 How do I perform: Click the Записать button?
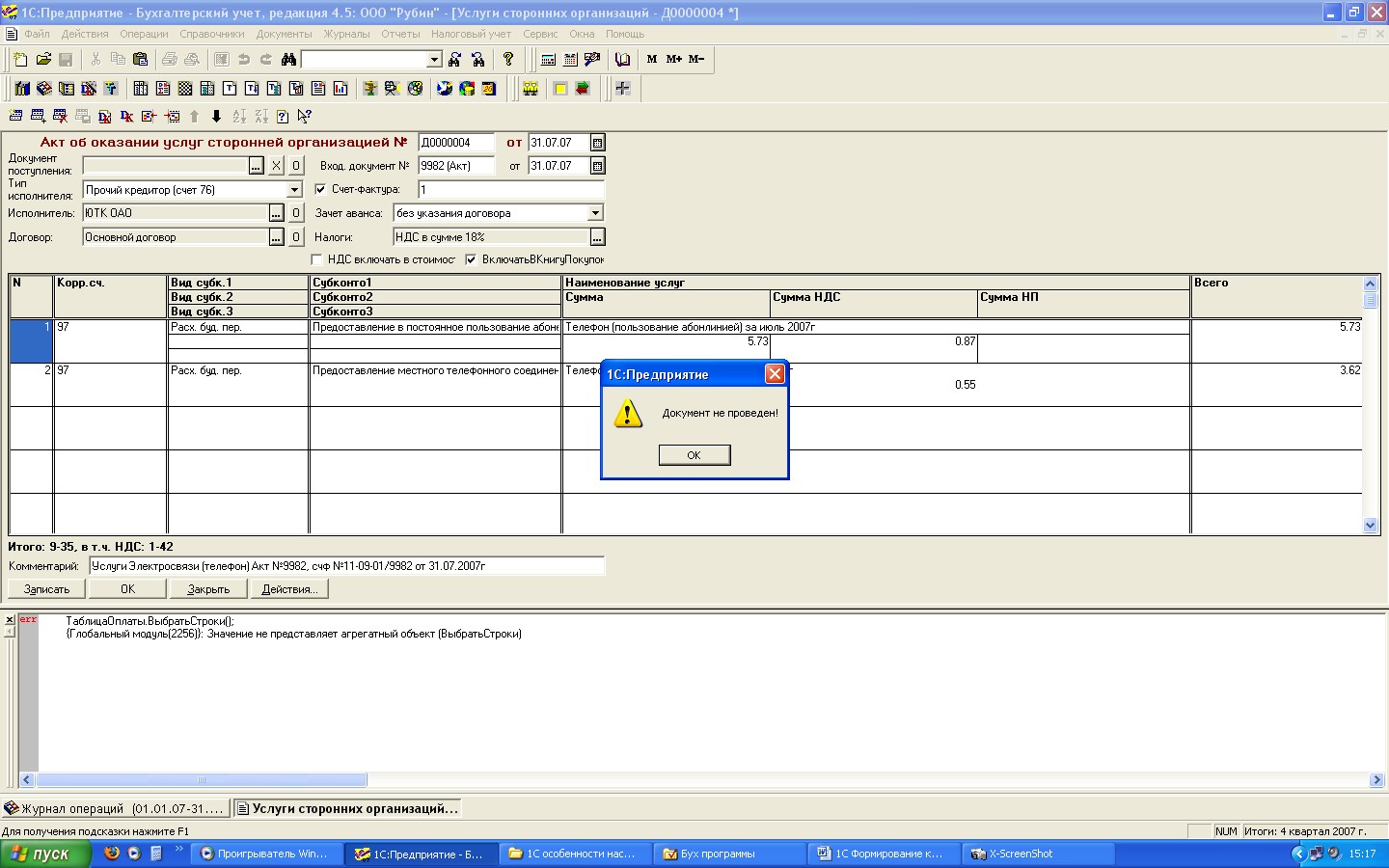(46, 589)
